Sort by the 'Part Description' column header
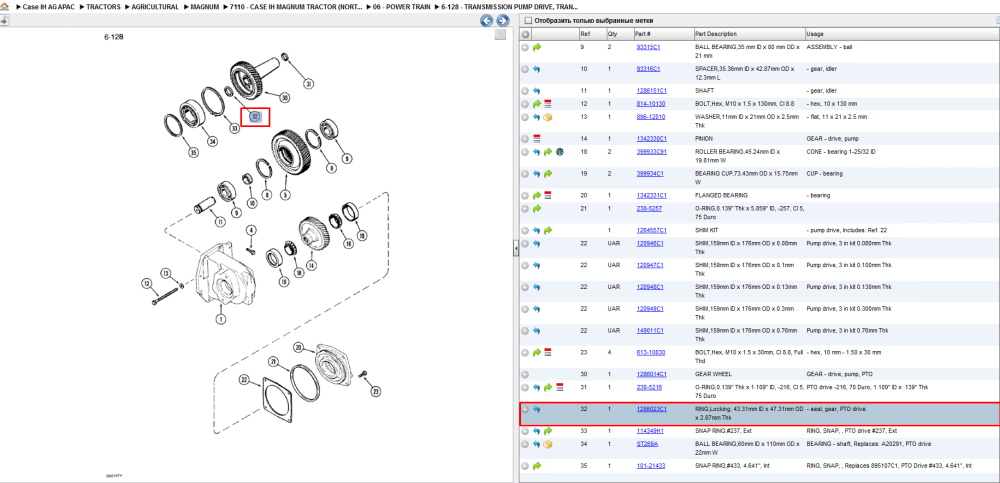The width and height of the screenshot is (1000, 483). (x=716, y=34)
